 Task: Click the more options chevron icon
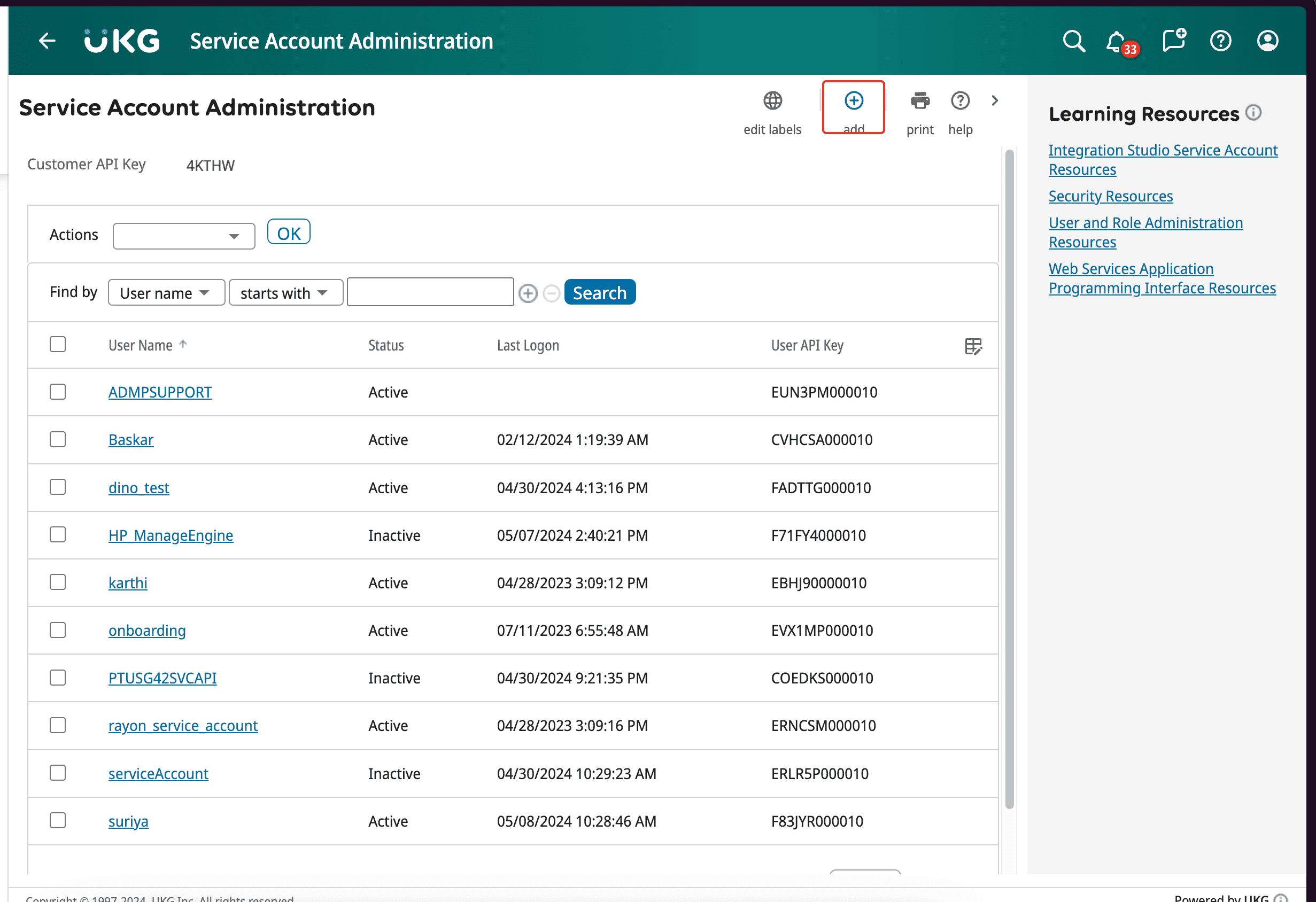tap(995, 100)
